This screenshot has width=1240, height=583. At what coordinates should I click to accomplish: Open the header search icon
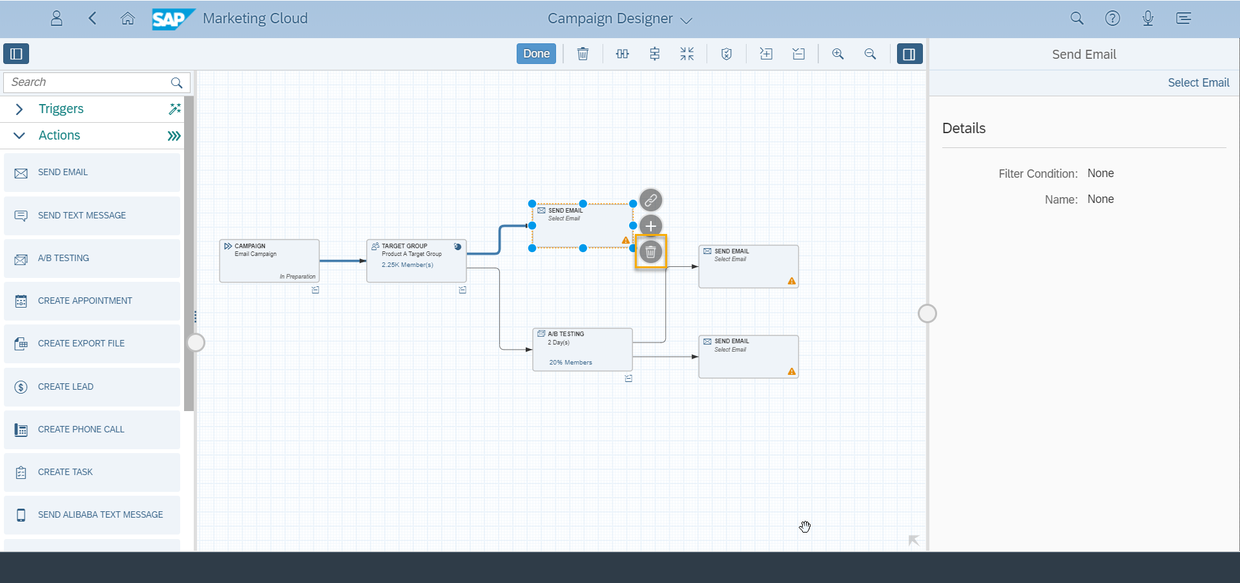click(1077, 18)
